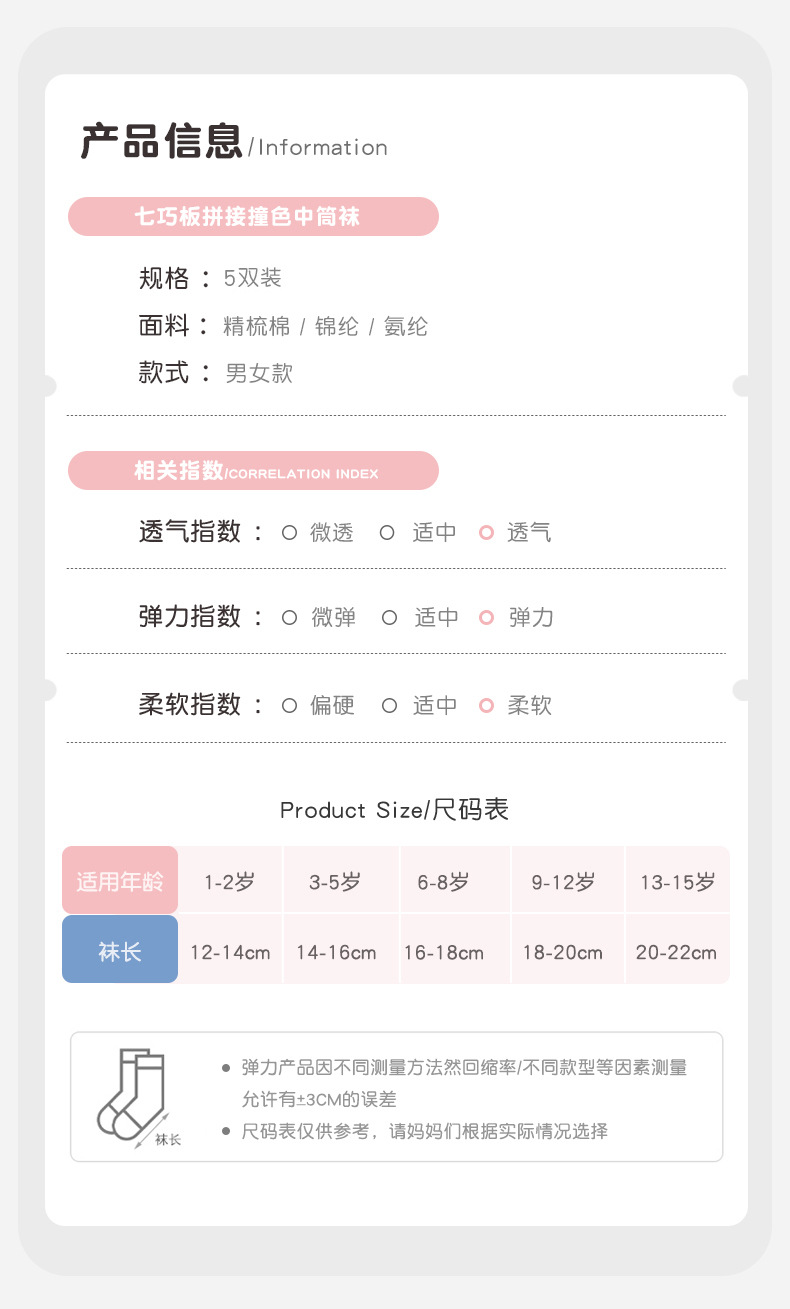Select the 透气 breathability radio button

pyautogui.click(x=487, y=533)
